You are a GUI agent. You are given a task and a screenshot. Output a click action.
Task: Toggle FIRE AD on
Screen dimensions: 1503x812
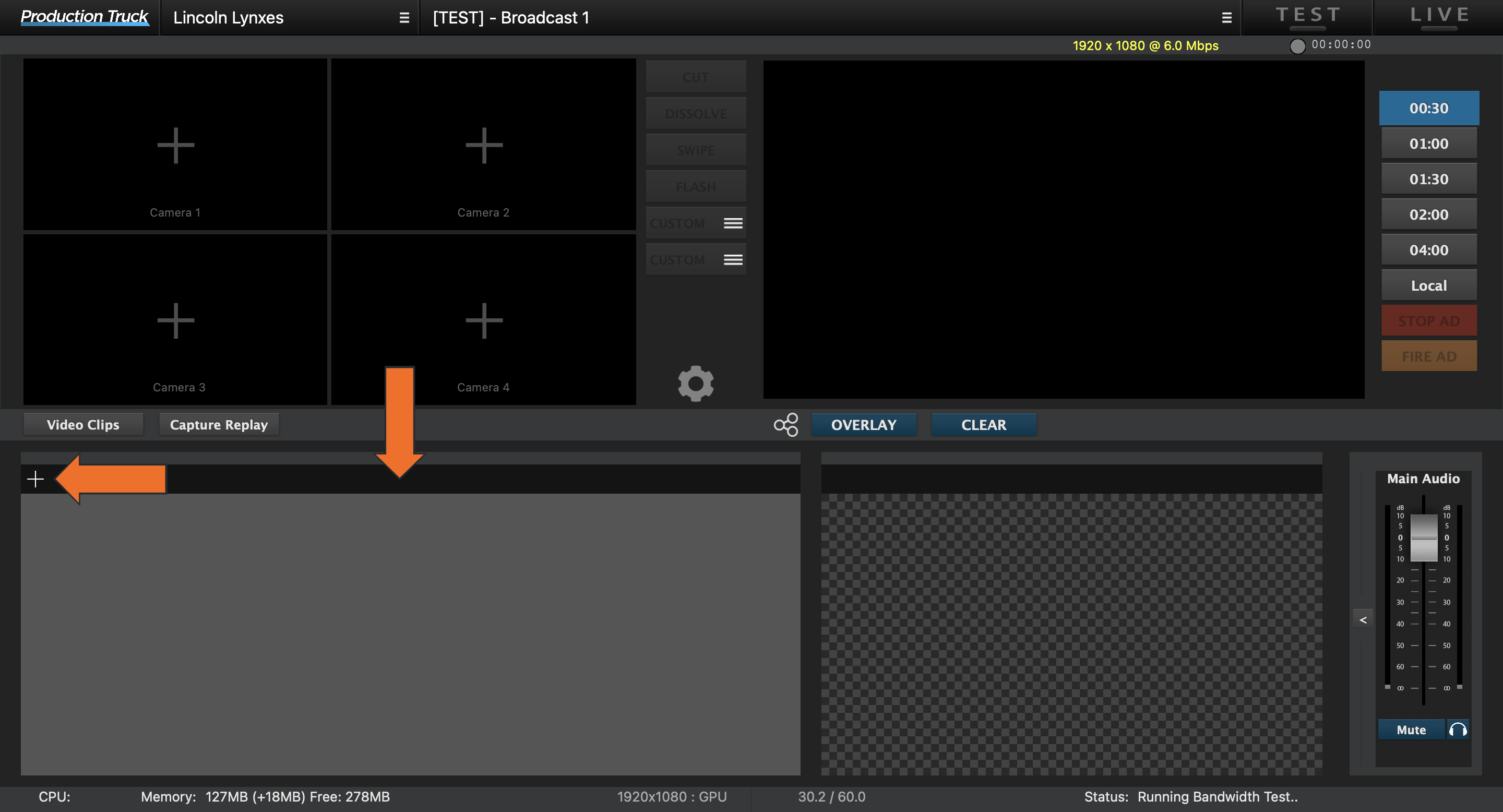(1428, 356)
